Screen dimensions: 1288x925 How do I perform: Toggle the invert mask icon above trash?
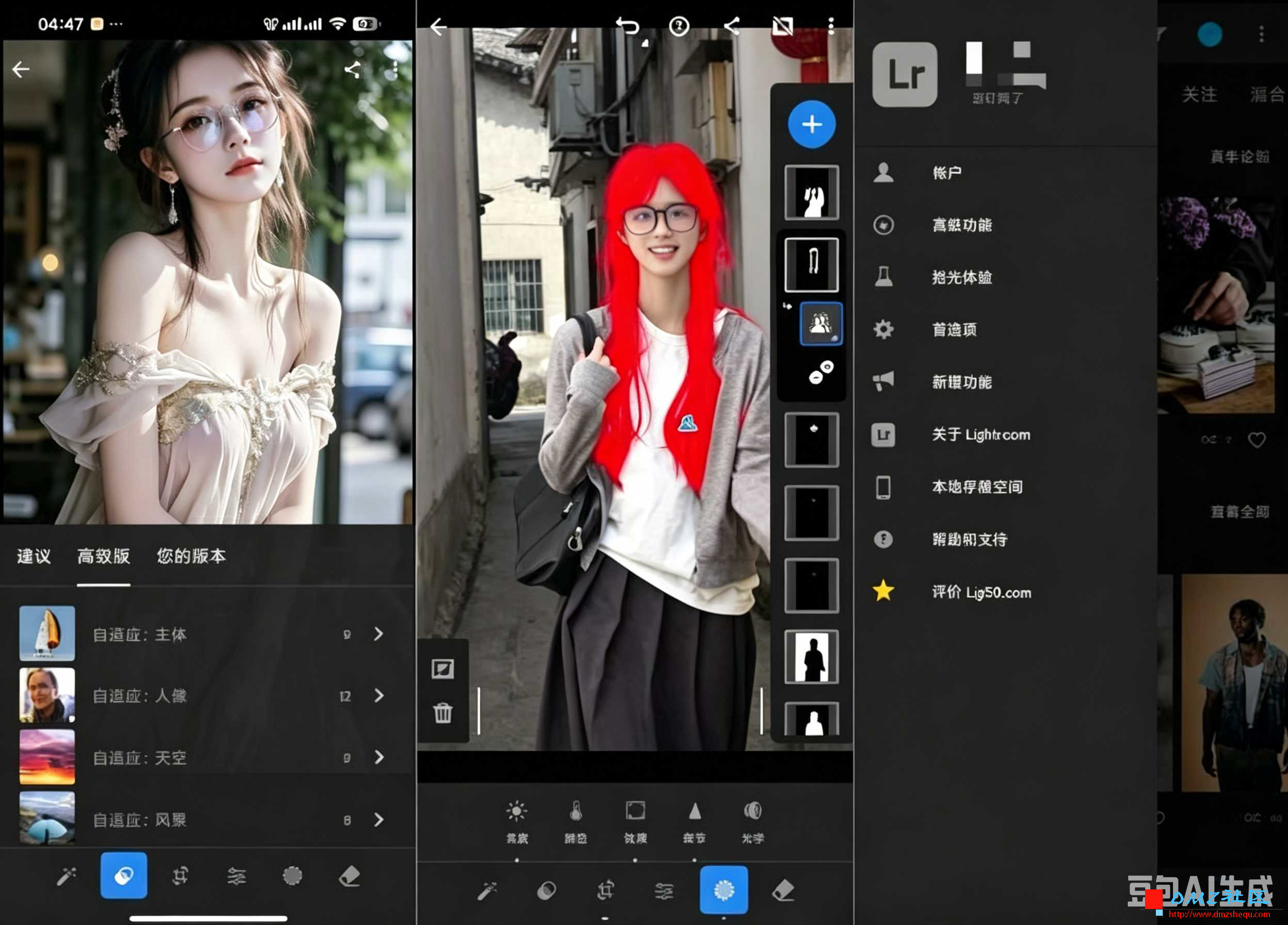tap(443, 669)
